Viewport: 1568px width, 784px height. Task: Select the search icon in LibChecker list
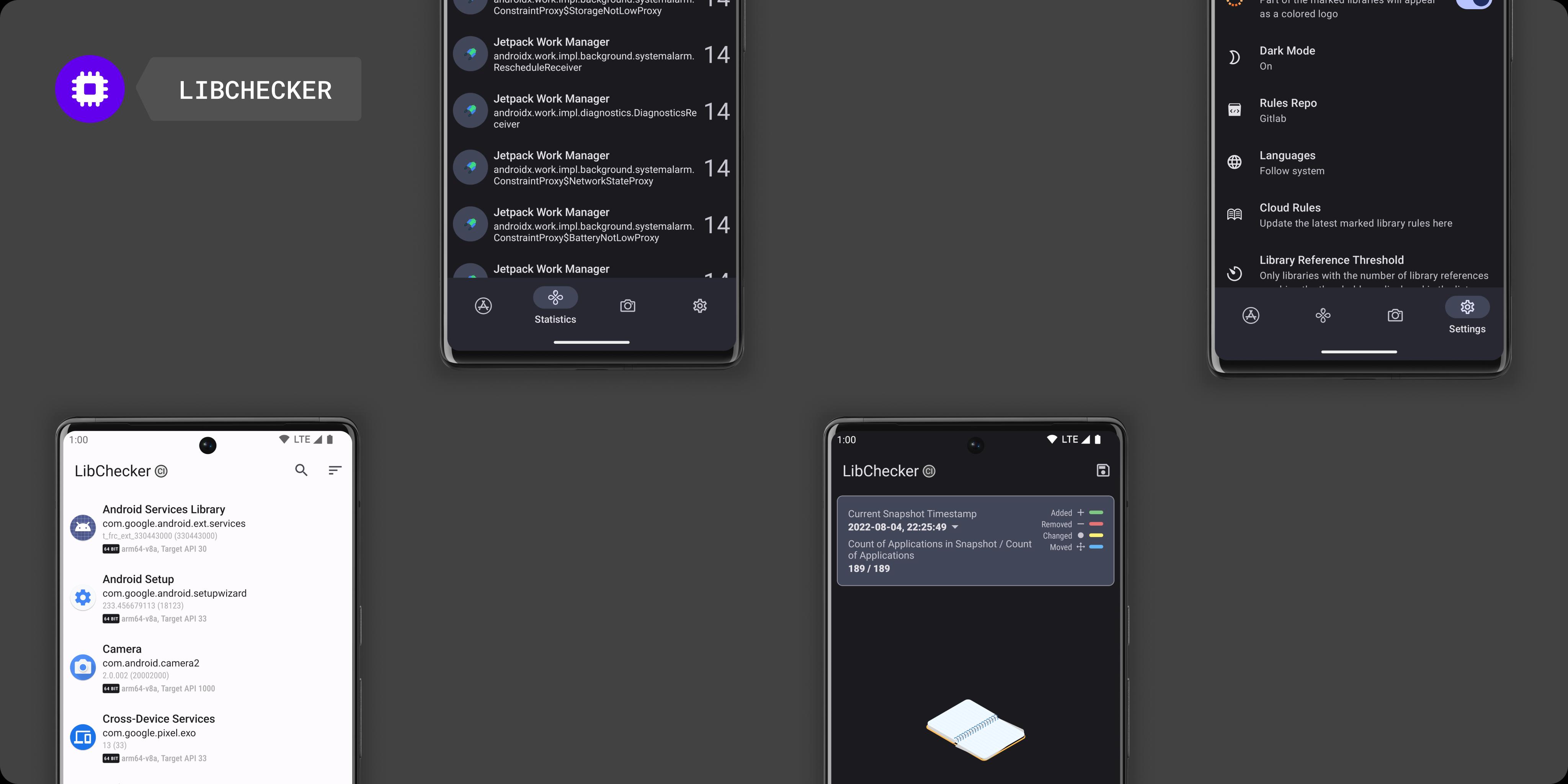point(300,471)
